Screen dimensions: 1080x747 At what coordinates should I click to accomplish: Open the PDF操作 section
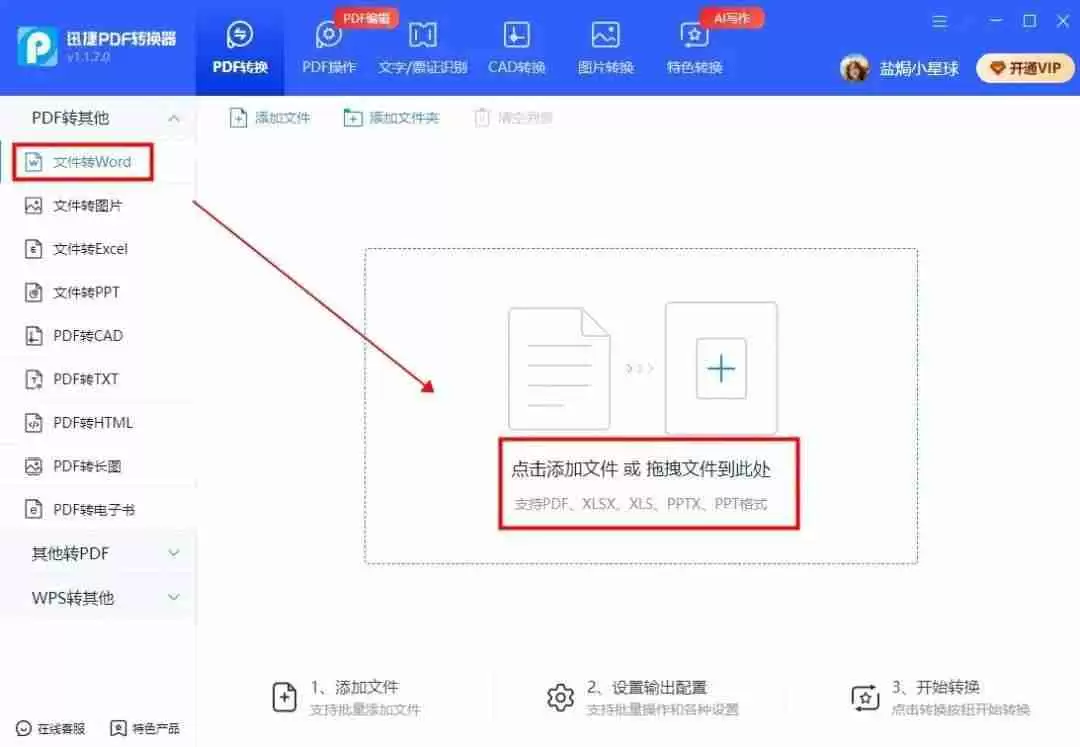pyautogui.click(x=328, y=45)
